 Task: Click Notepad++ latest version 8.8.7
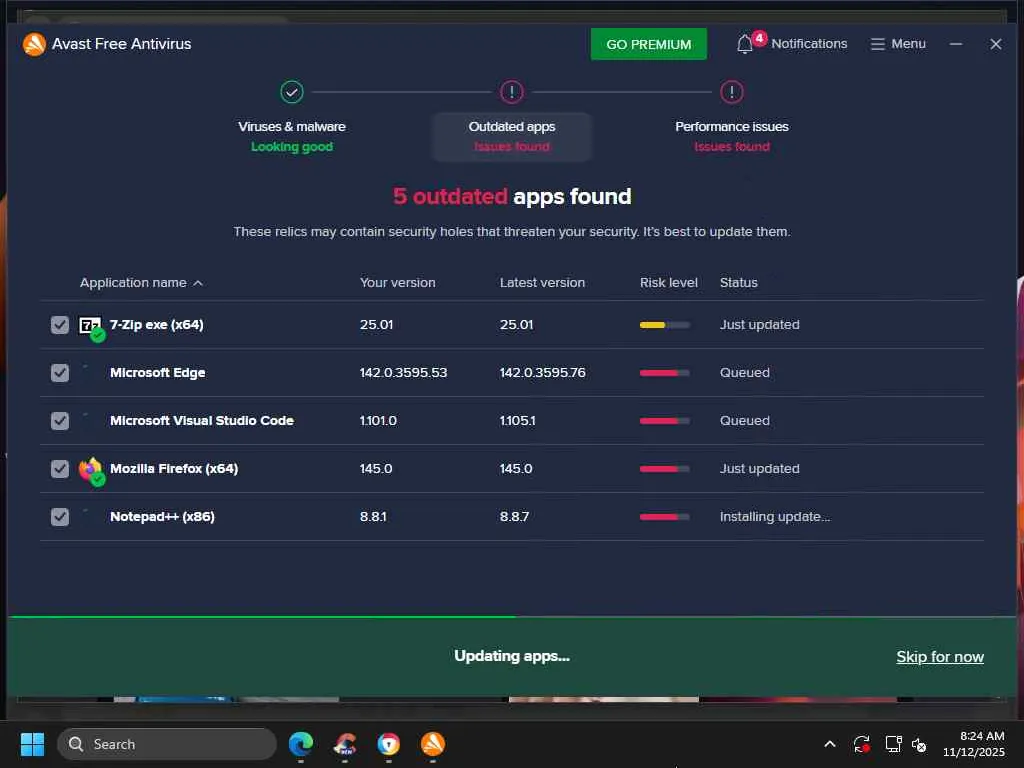[514, 517]
